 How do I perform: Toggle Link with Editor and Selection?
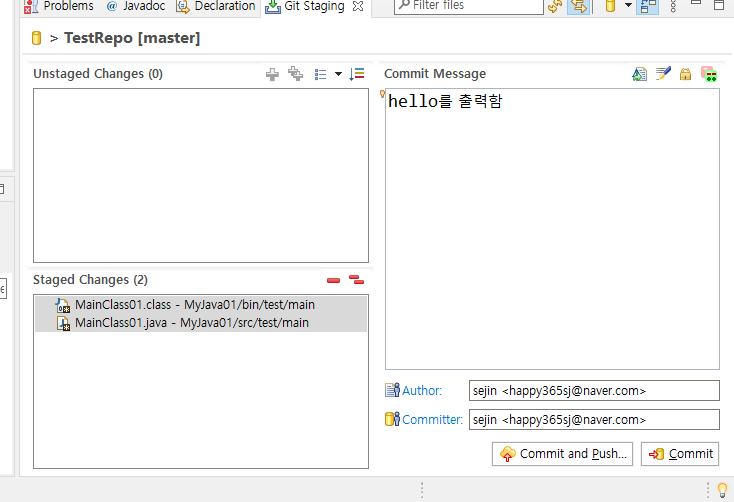(579, 6)
